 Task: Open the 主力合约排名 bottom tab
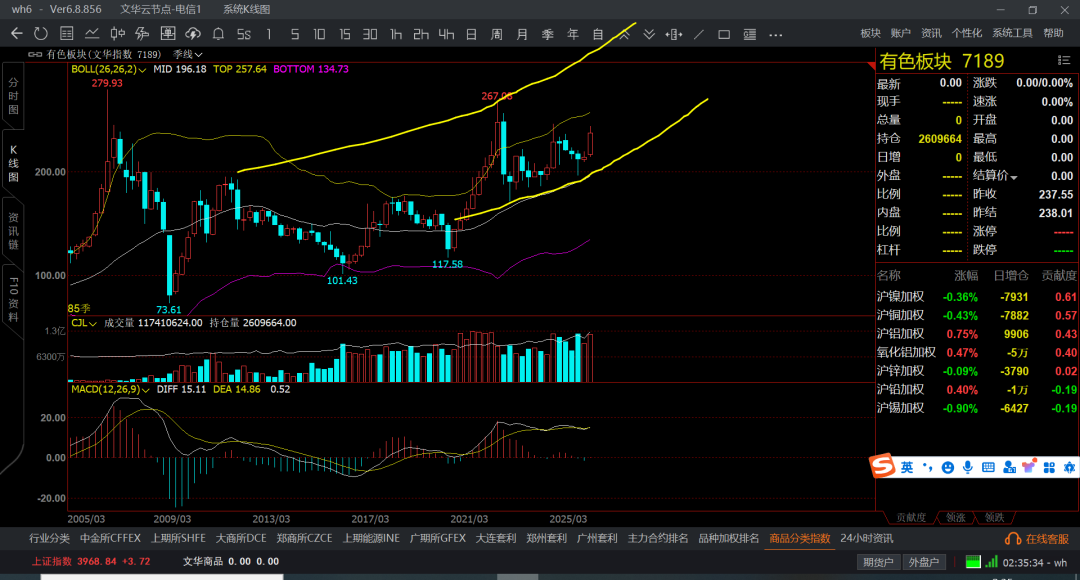pyautogui.click(x=658, y=538)
